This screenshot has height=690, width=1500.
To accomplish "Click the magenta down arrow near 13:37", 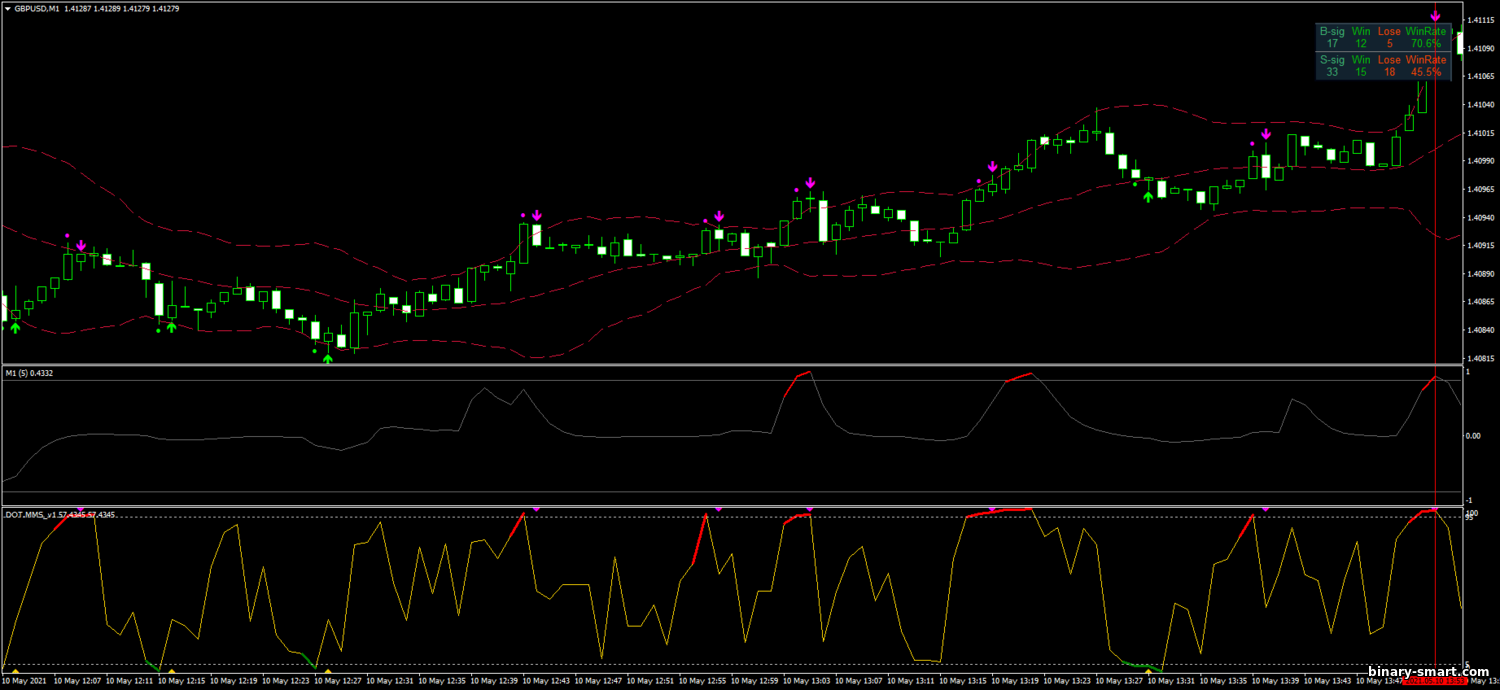I will [x=1266, y=134].
